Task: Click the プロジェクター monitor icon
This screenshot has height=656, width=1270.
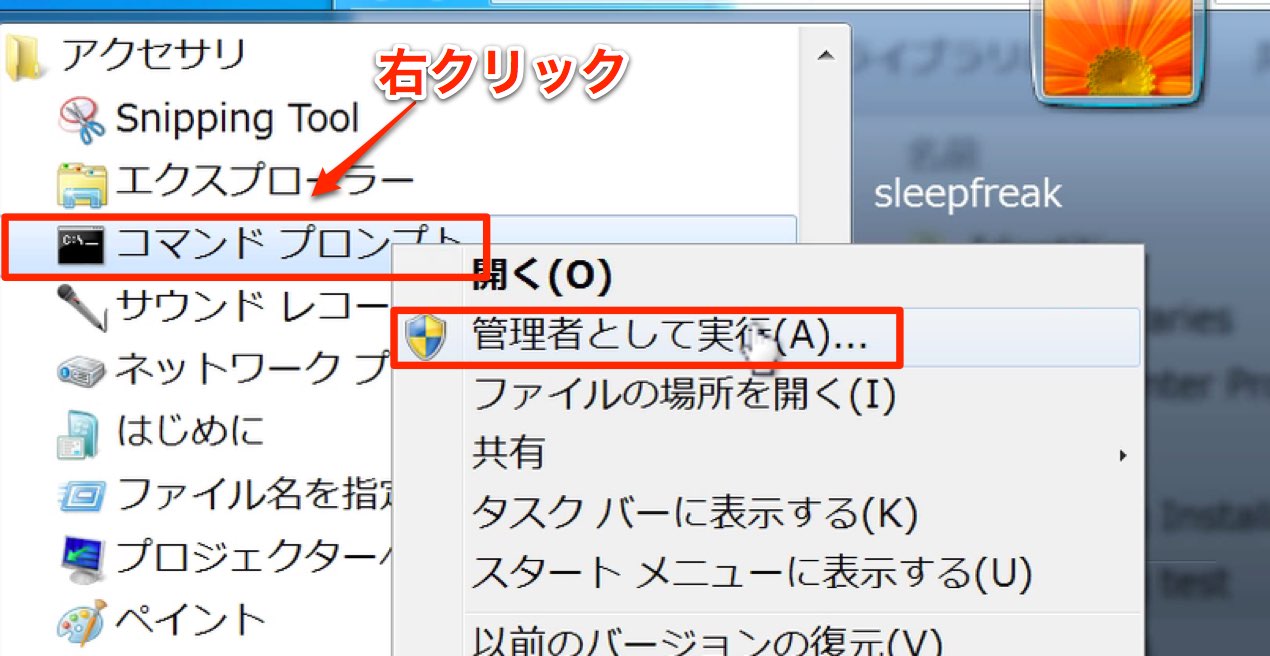Action: tap(82, 558)
